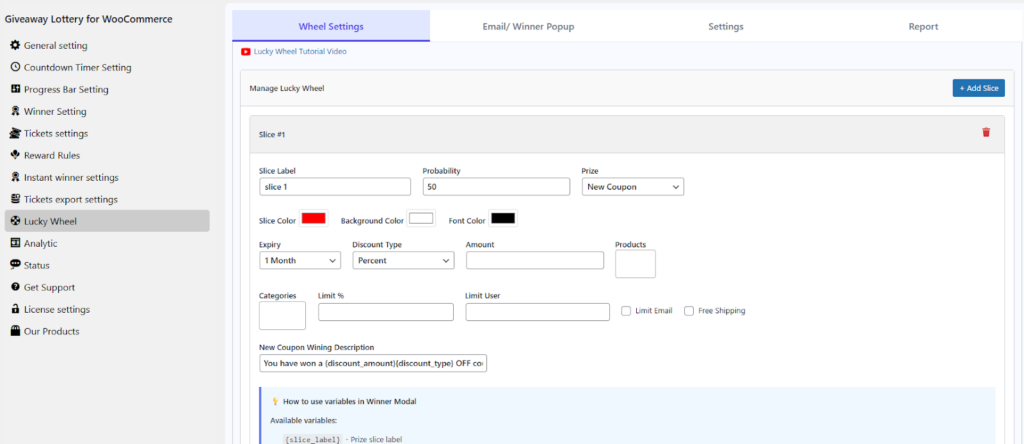Expand the Prize dropdown
The height and width of the screenshot is (444, 1024).
pyautogui.click(x=632, y=187)
